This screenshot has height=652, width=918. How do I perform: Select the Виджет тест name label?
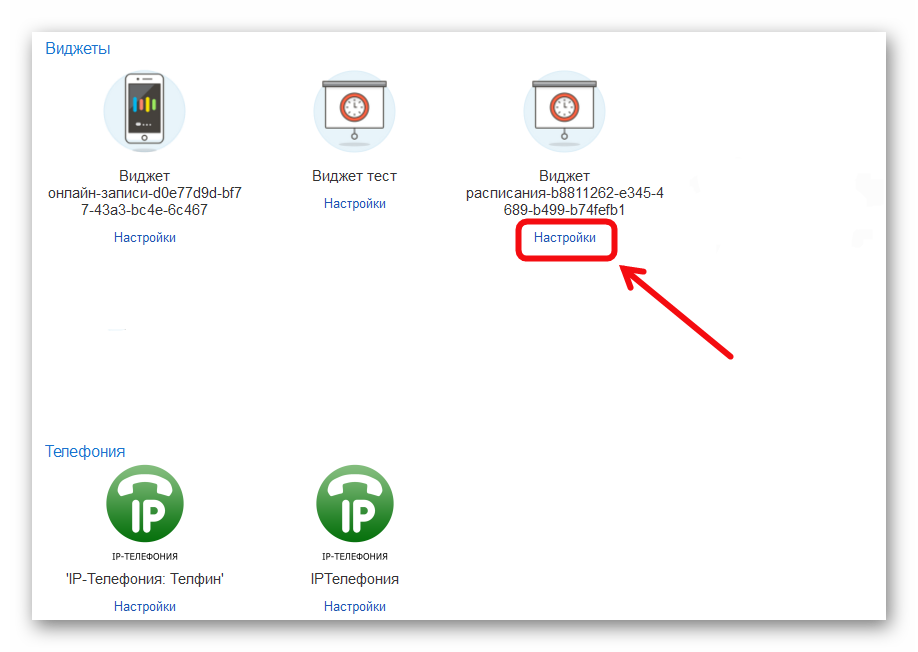pyautogui.click(x=354, y=176)
